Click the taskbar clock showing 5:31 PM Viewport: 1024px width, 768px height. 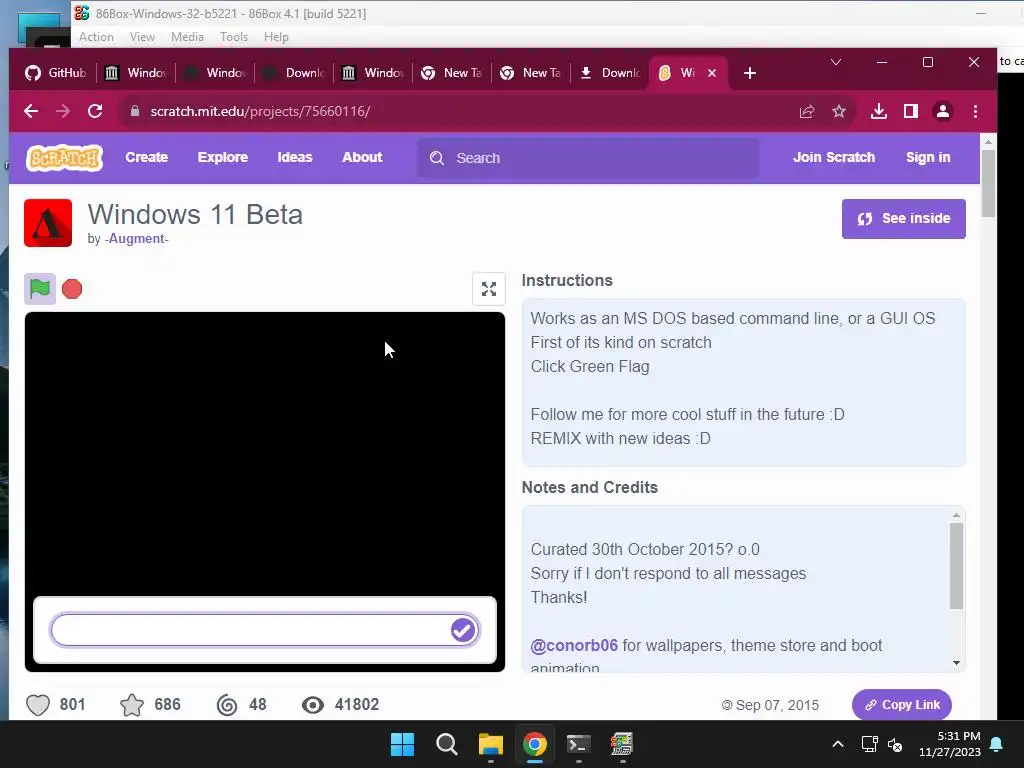click(x=950, y=744)
